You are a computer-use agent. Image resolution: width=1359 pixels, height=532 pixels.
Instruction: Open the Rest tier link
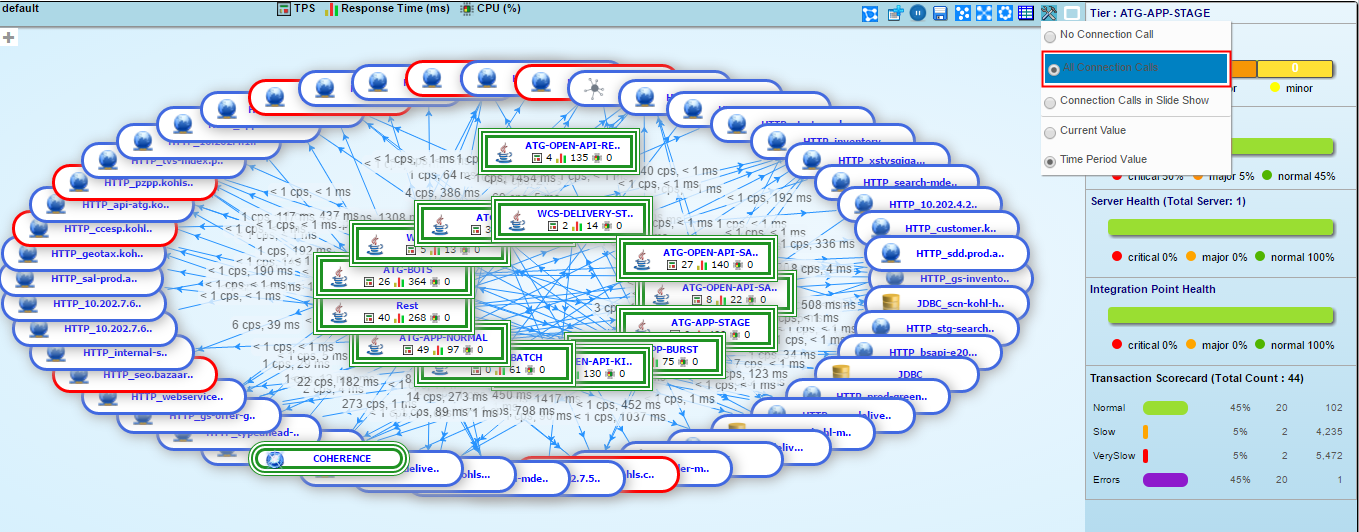tap(407, 306)
